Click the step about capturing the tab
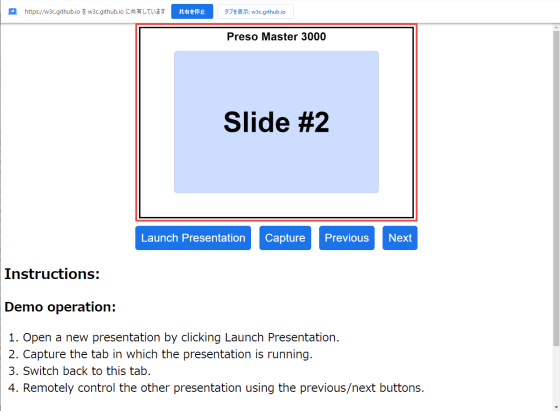This screenshot has width=560, height=411. pos(168,354)
